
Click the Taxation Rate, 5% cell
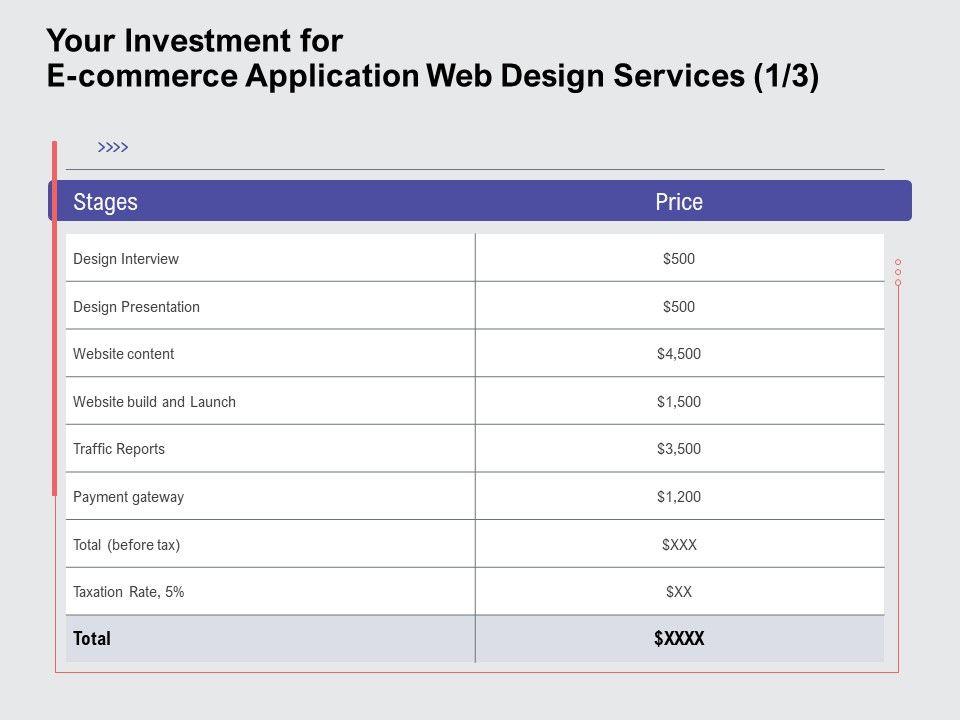click(128, 592)
